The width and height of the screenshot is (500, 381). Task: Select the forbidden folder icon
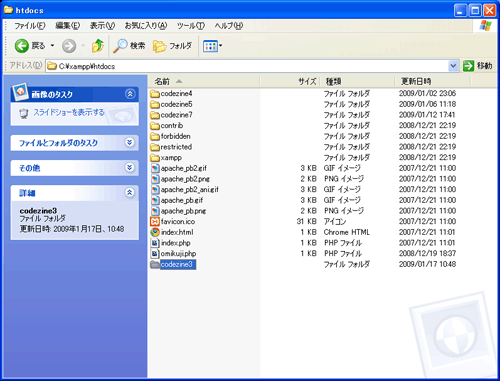click(x=155, y=136)
